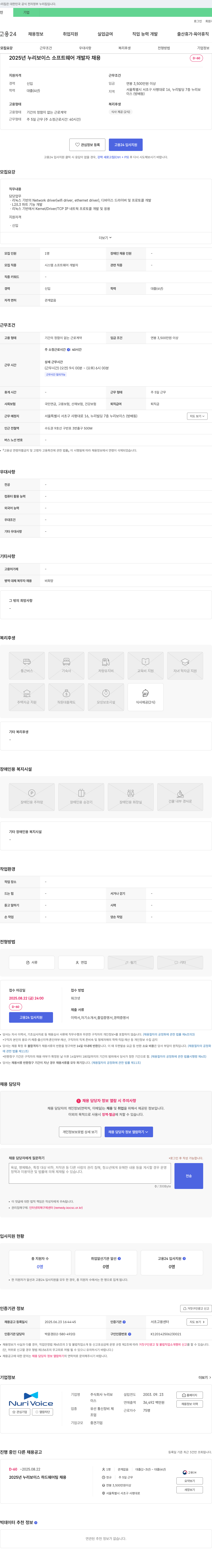212x1568 pixels.
Task: Jump to 우대사항 section tab
Action: (x=85, y=48)
